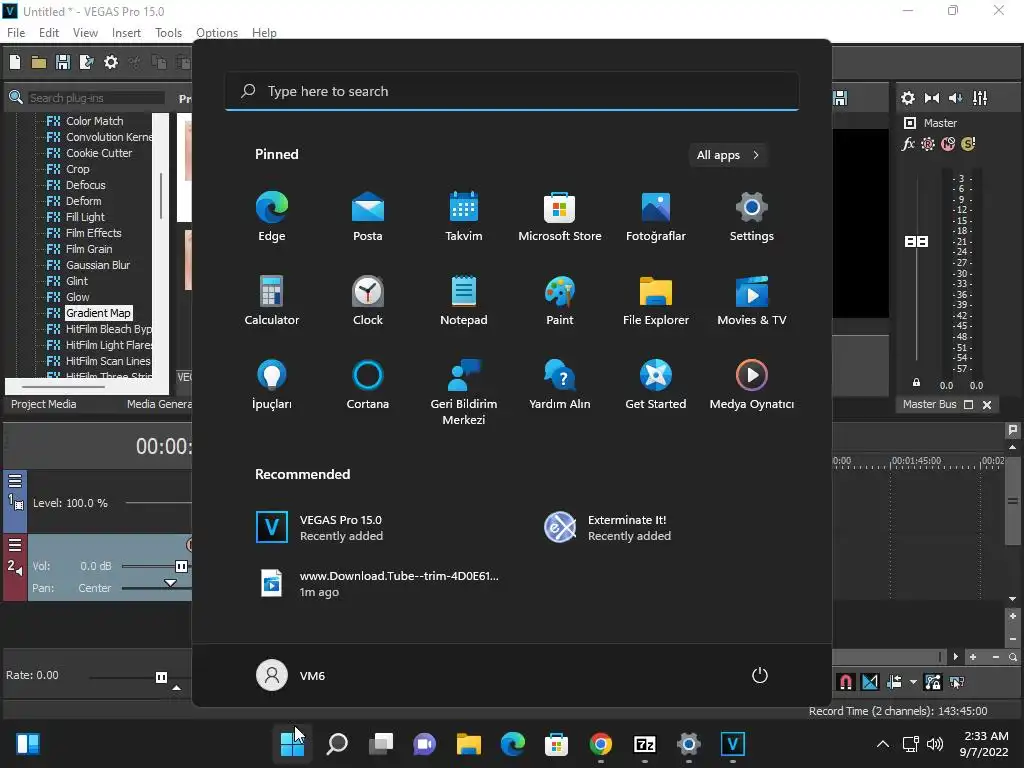Select the Cookie Cutter plug-in
Viewport: 1024px width, 768px height.
(x=99, y=153)
